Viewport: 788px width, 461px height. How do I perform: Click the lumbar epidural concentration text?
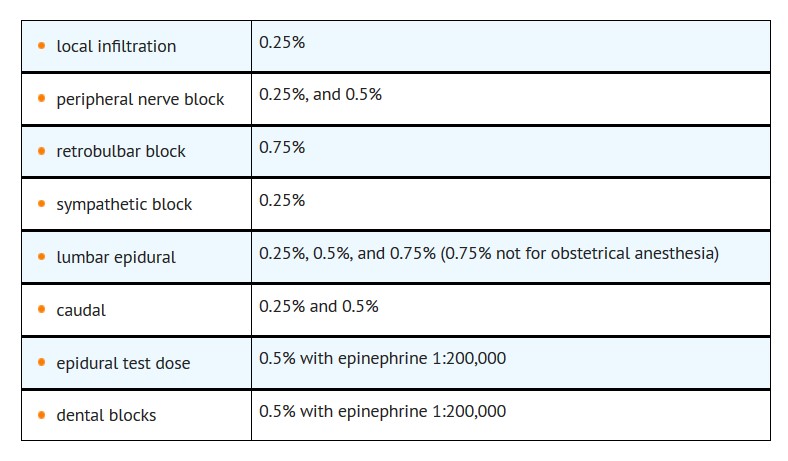click(488, 253)
